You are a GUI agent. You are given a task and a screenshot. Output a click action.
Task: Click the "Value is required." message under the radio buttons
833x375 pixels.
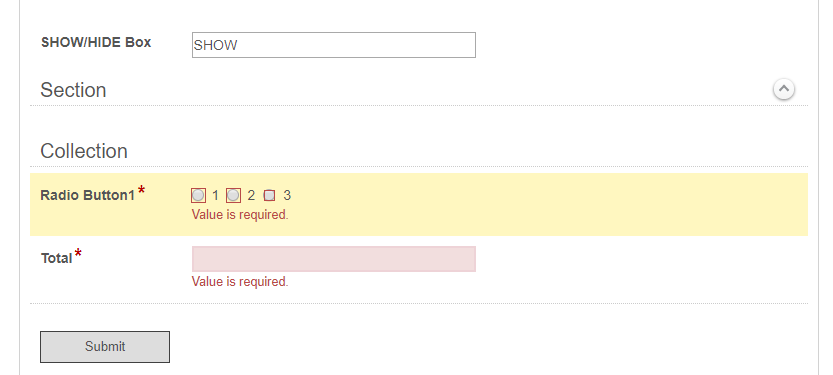(240, 215)
